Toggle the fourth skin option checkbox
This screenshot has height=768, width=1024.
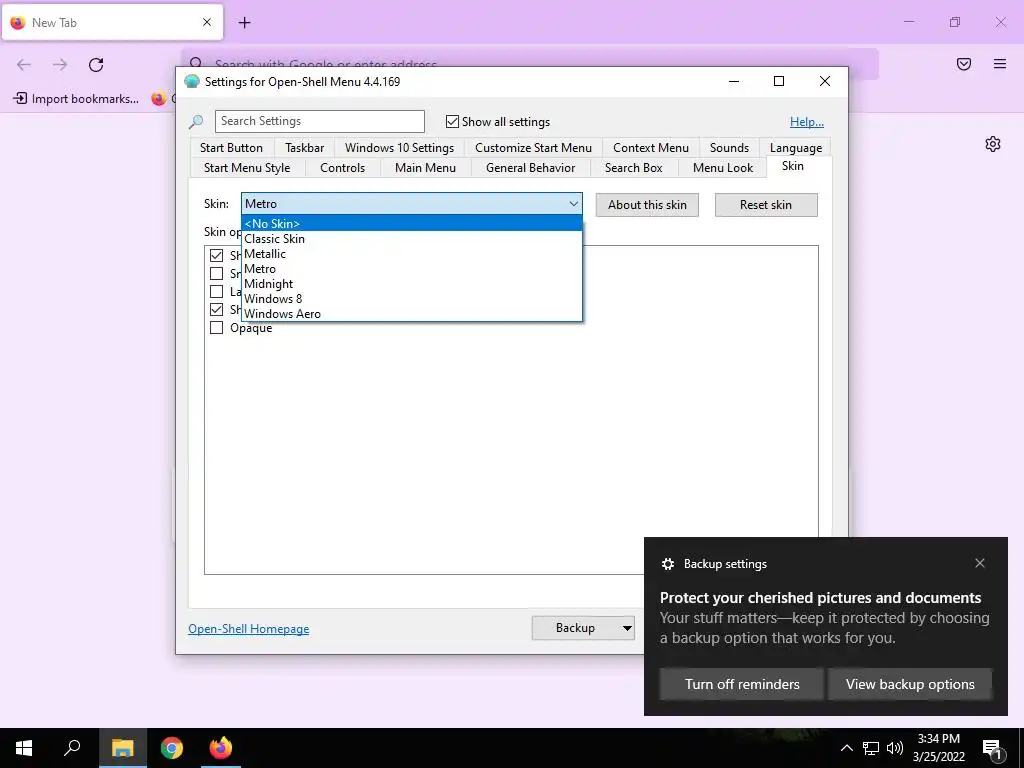(x=216, y=310)
